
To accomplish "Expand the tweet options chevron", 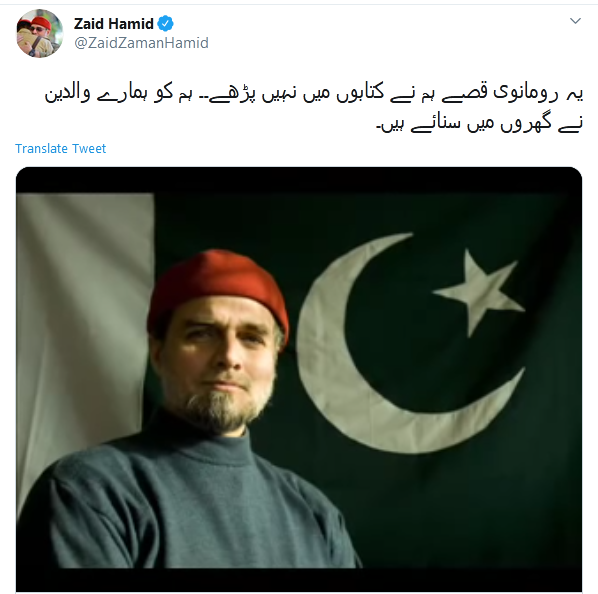I will [x=575, y=21].
